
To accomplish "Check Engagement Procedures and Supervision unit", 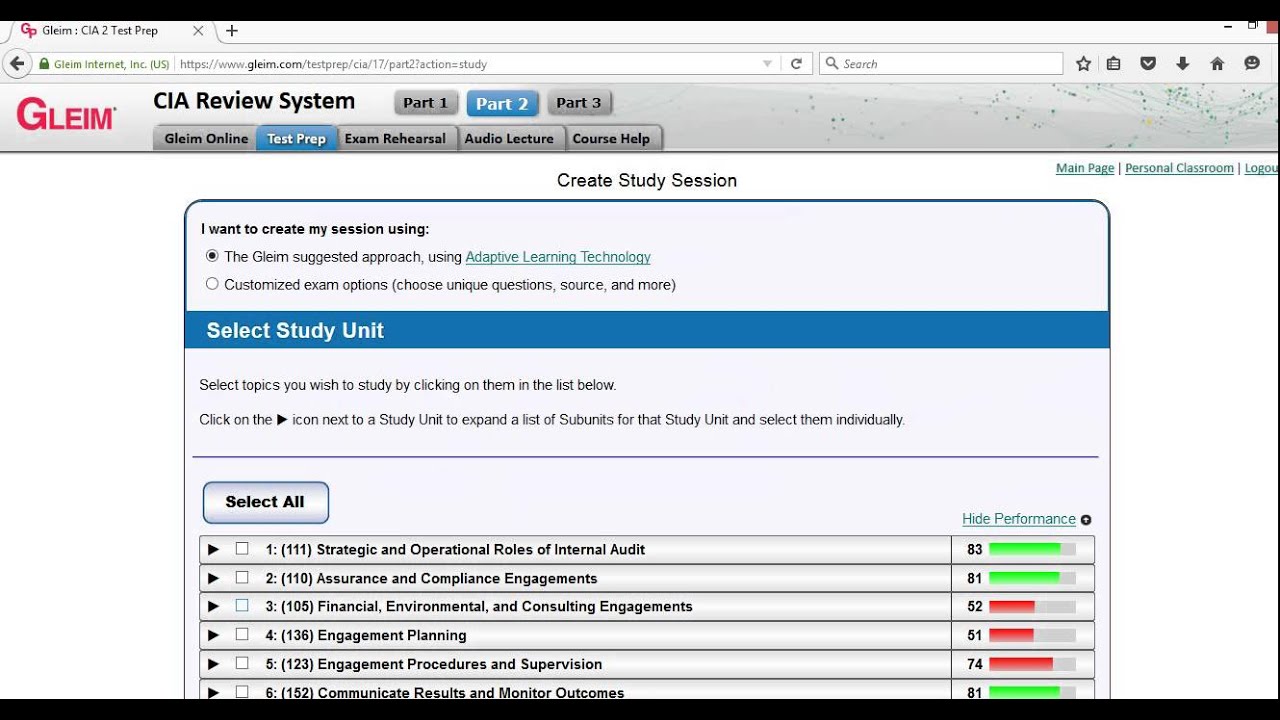I will (x=242, y=663).
